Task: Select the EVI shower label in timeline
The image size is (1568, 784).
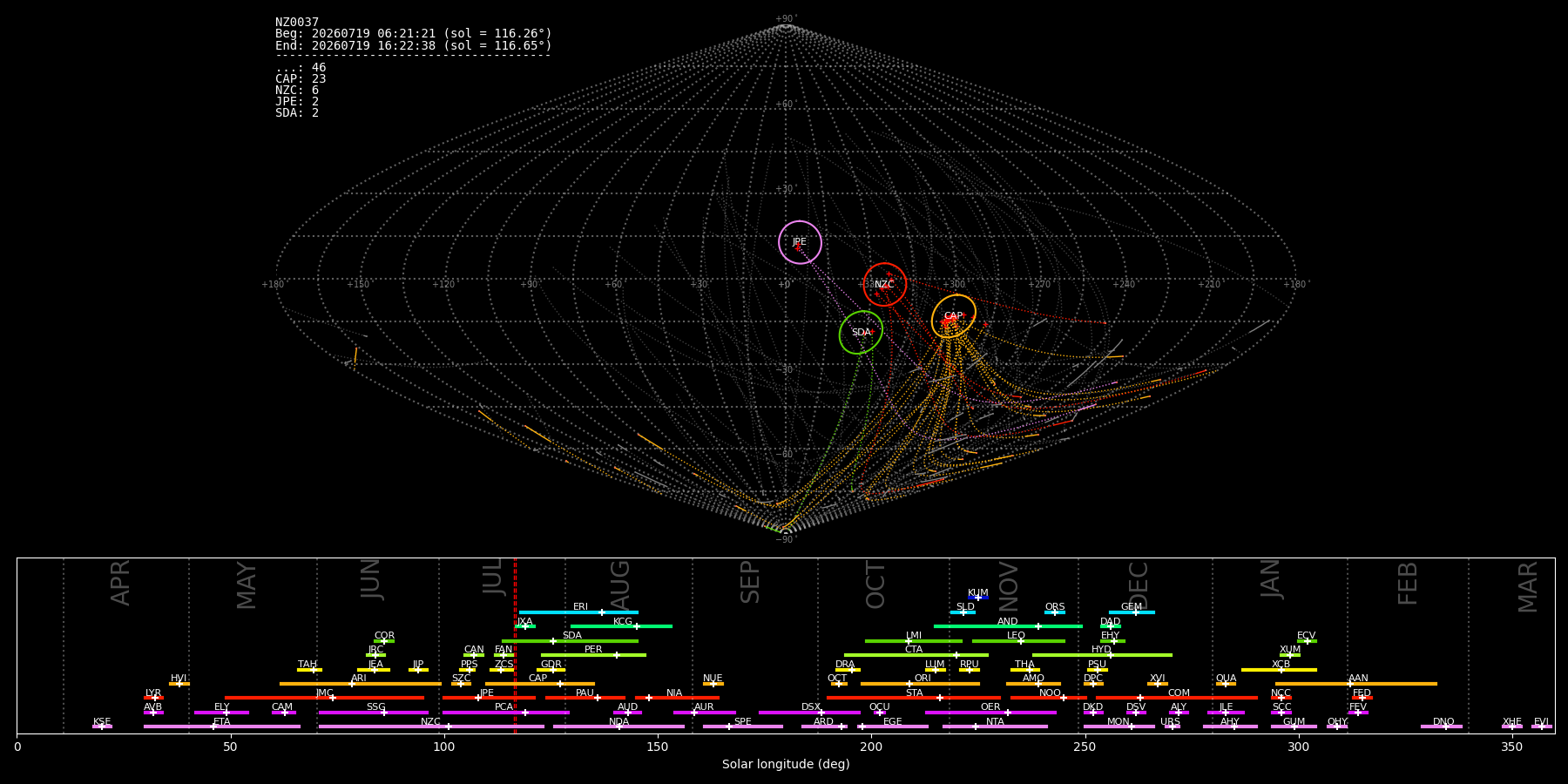Action: [1541, 722]
